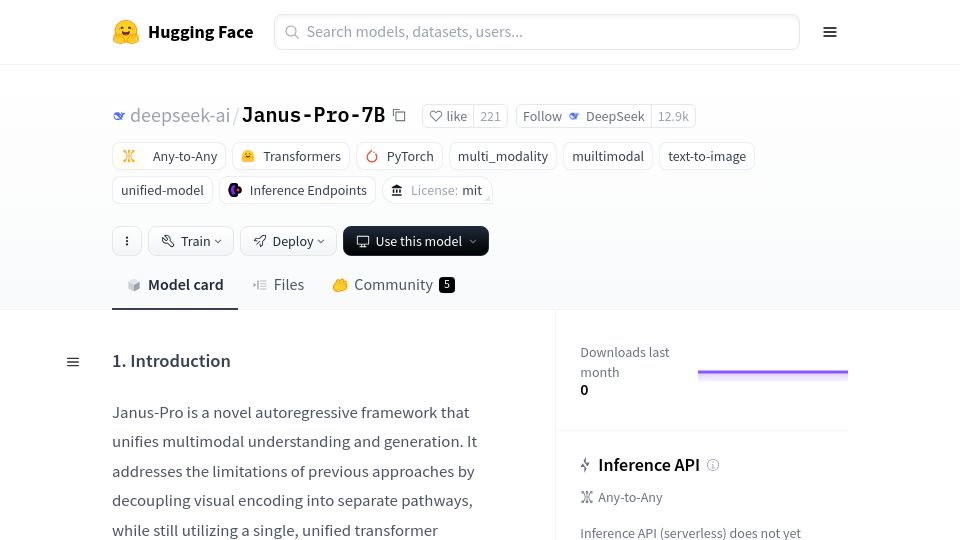Open the Use this model dropdown

[x=416, y=241]
